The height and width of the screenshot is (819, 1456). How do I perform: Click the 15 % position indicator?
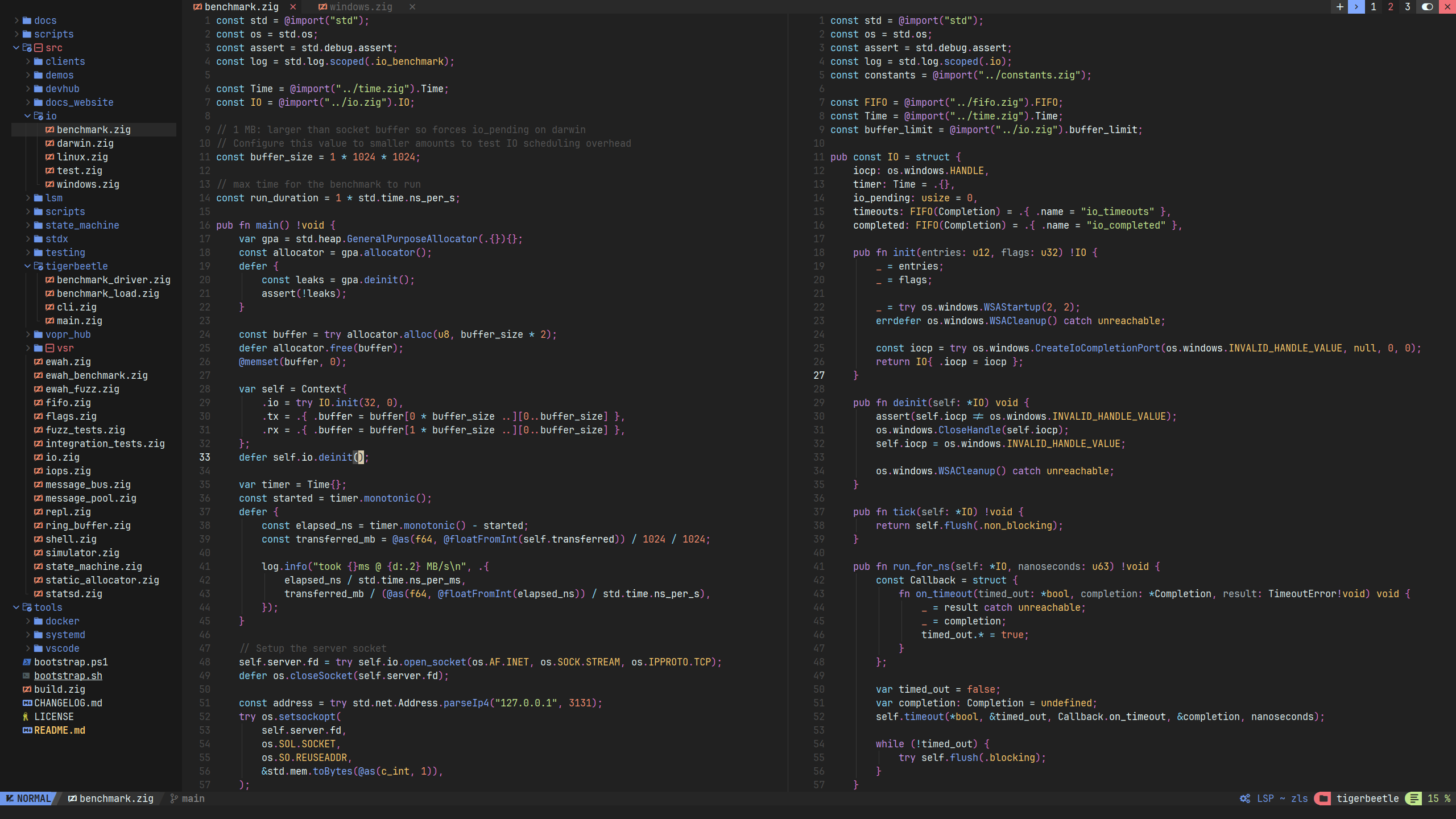pyautogui.click(x=1439, y=799)
